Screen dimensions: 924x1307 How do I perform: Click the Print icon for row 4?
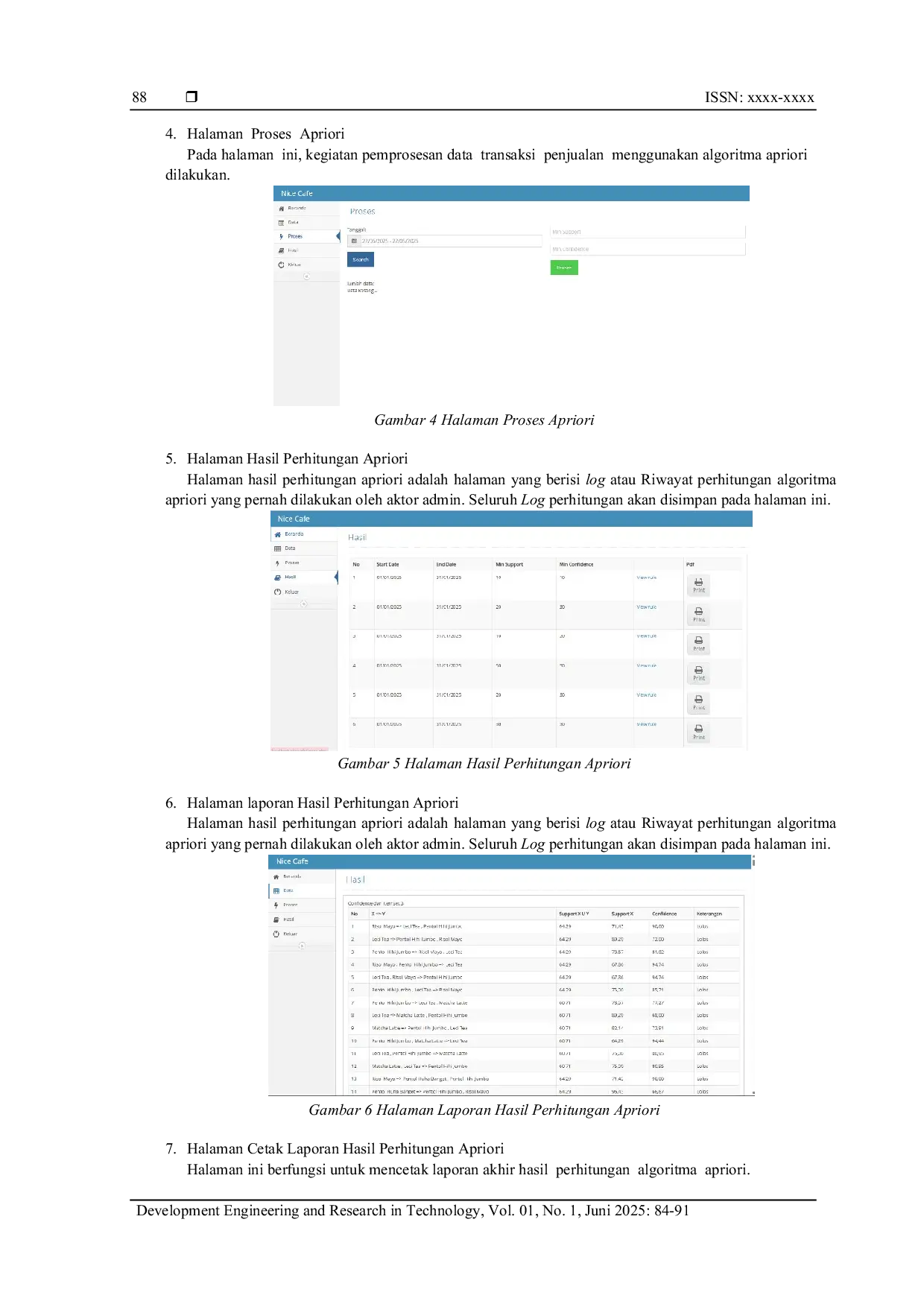(698, 673)
